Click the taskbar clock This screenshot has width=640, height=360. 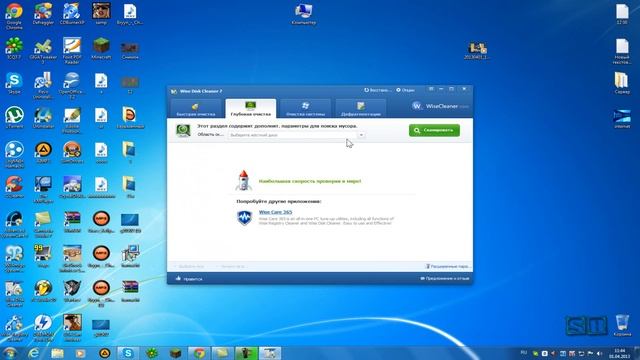tap(619, 353)
